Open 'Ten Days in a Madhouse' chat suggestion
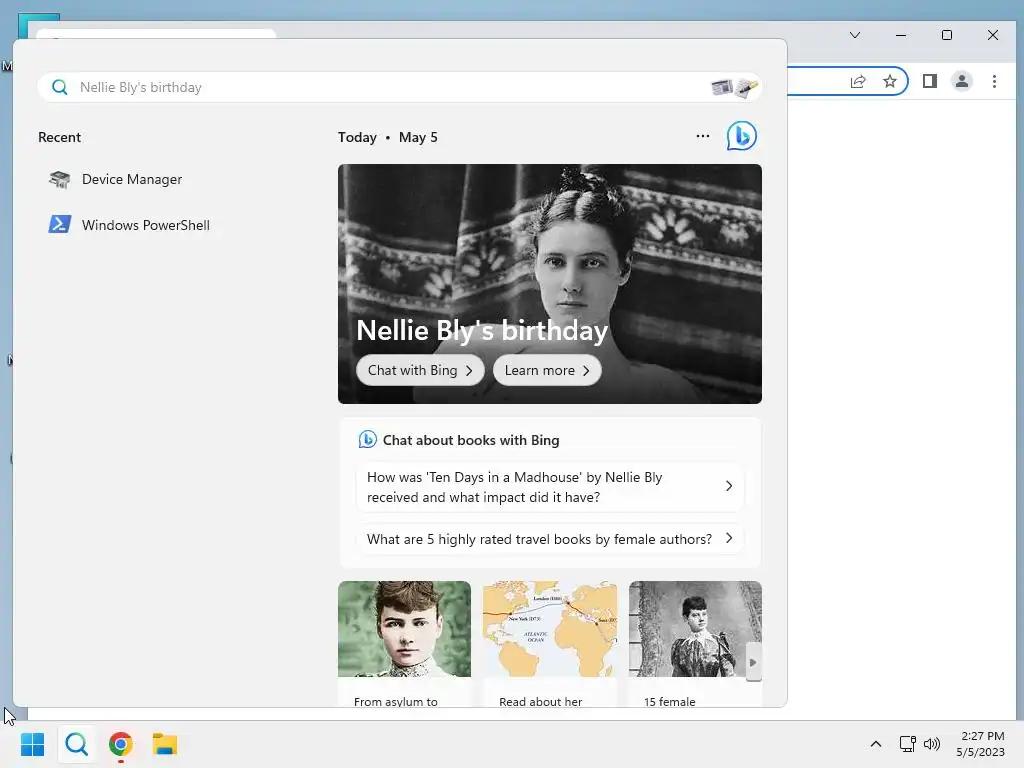Image resolution: width=1024 pixels, height=768 pixels. tap(549, 487)
